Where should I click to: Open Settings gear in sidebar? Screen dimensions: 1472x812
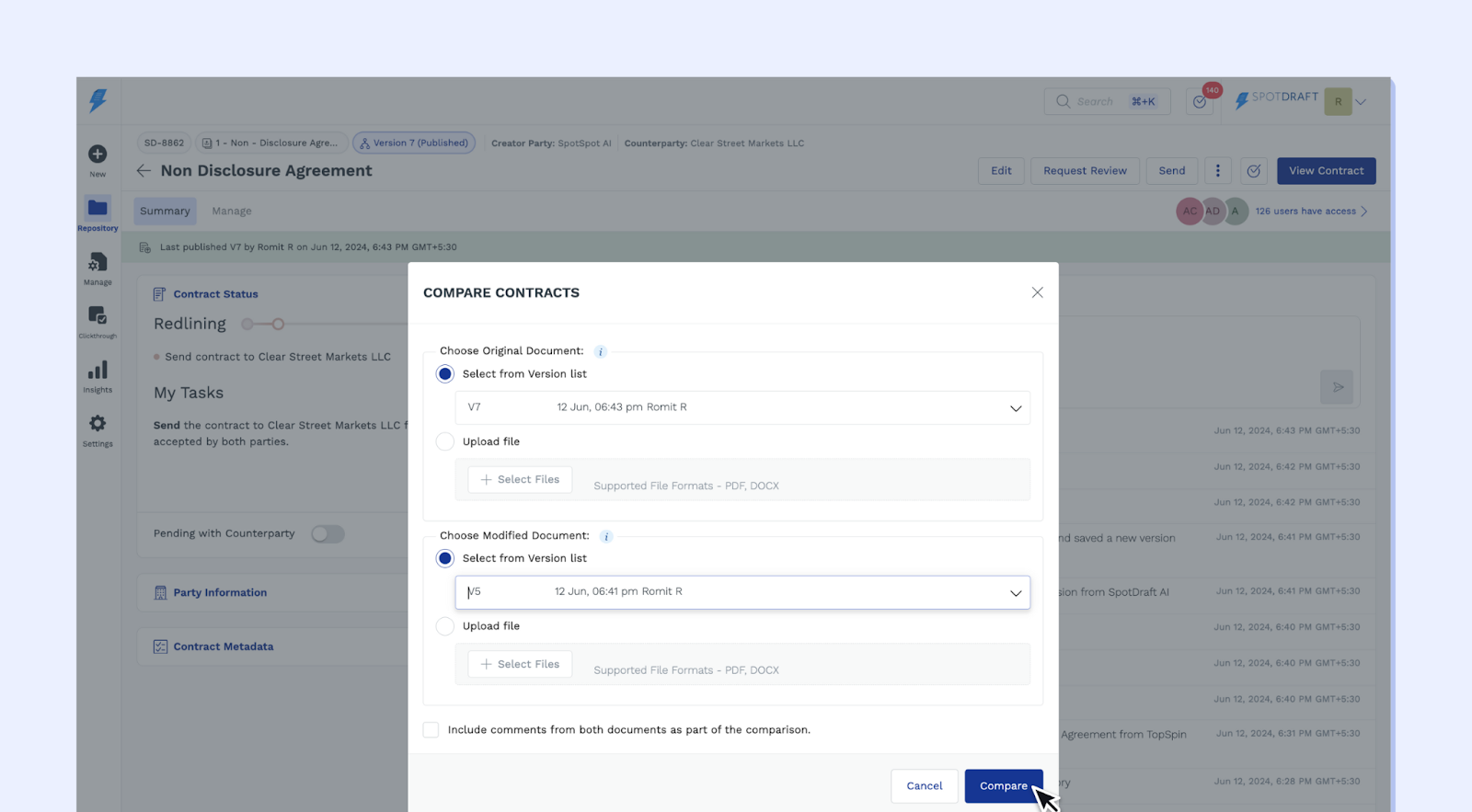(x=98, y=424)
